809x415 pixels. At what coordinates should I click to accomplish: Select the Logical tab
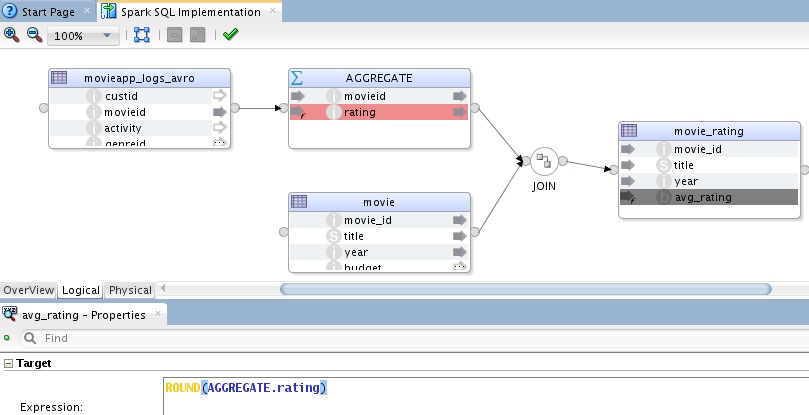pos(80,290)
